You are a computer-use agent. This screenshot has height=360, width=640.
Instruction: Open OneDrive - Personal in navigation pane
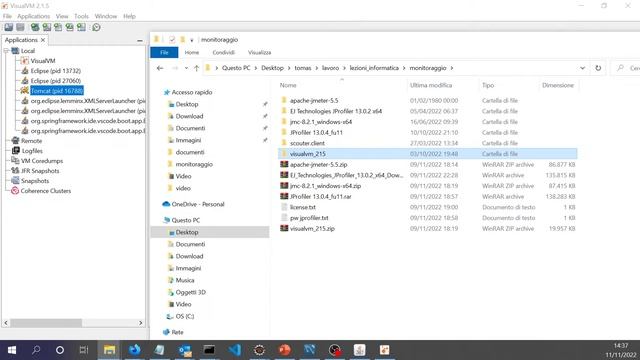click(198, 204)
